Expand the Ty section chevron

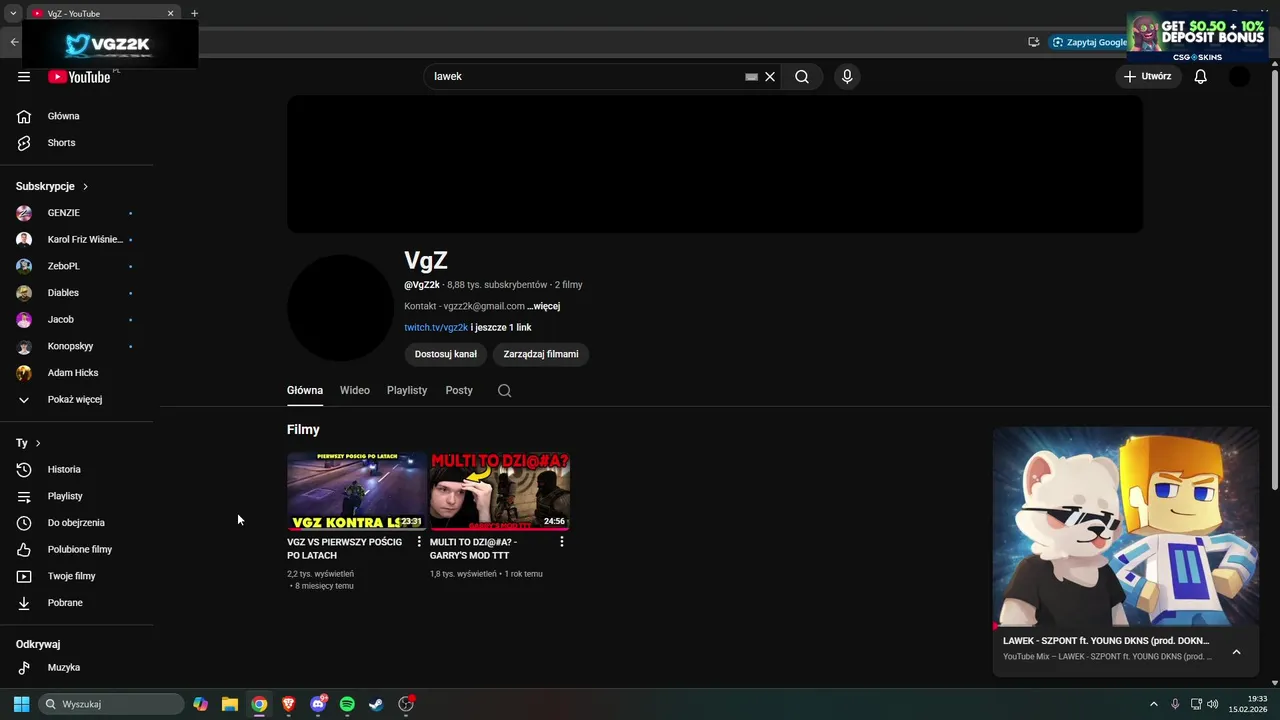tap(38, 443)
